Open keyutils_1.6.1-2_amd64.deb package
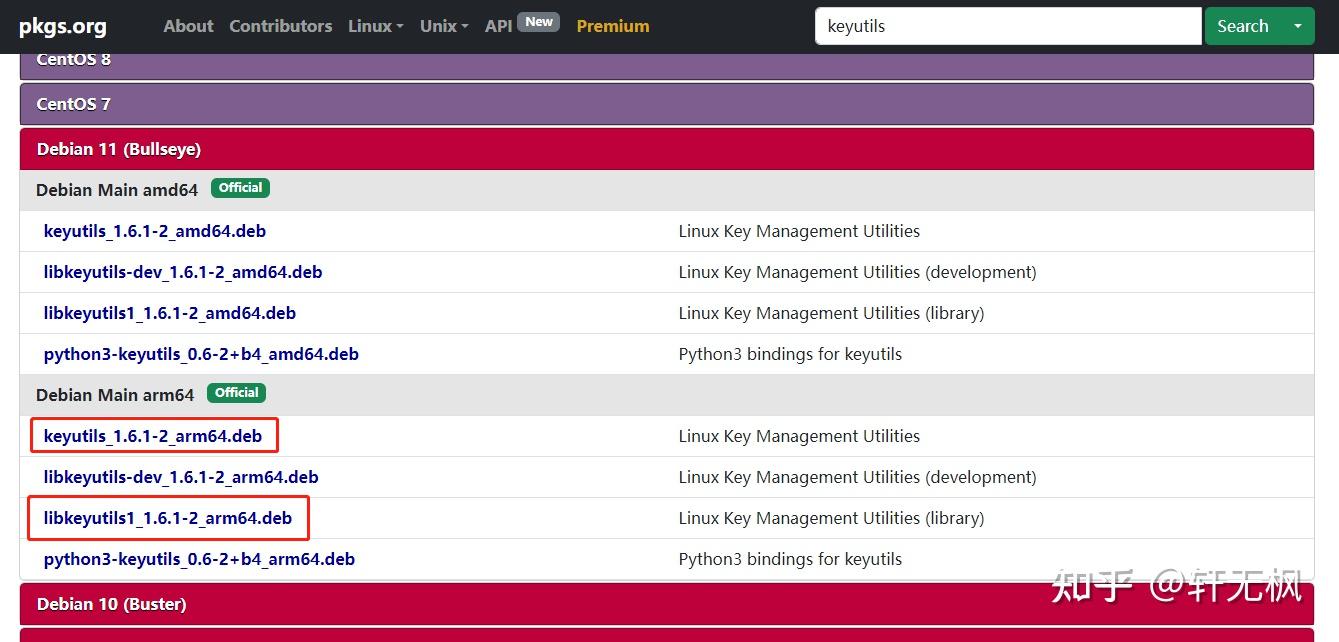Image resolution: width=1339 pixels, height=642 pixels. point(155,231)
